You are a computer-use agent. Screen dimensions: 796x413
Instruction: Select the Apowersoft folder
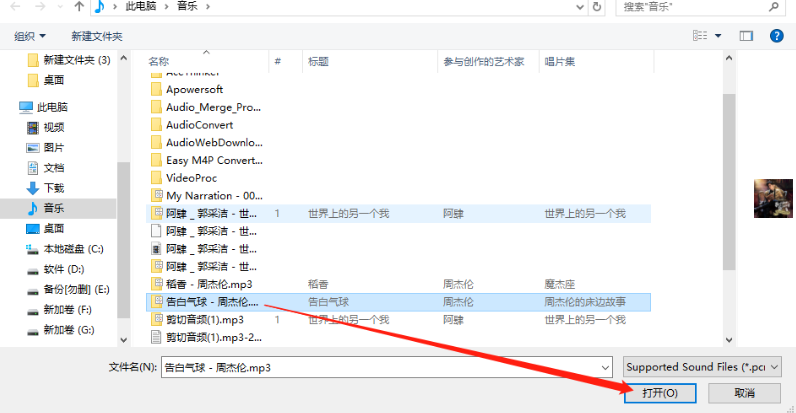coord(187,89)
